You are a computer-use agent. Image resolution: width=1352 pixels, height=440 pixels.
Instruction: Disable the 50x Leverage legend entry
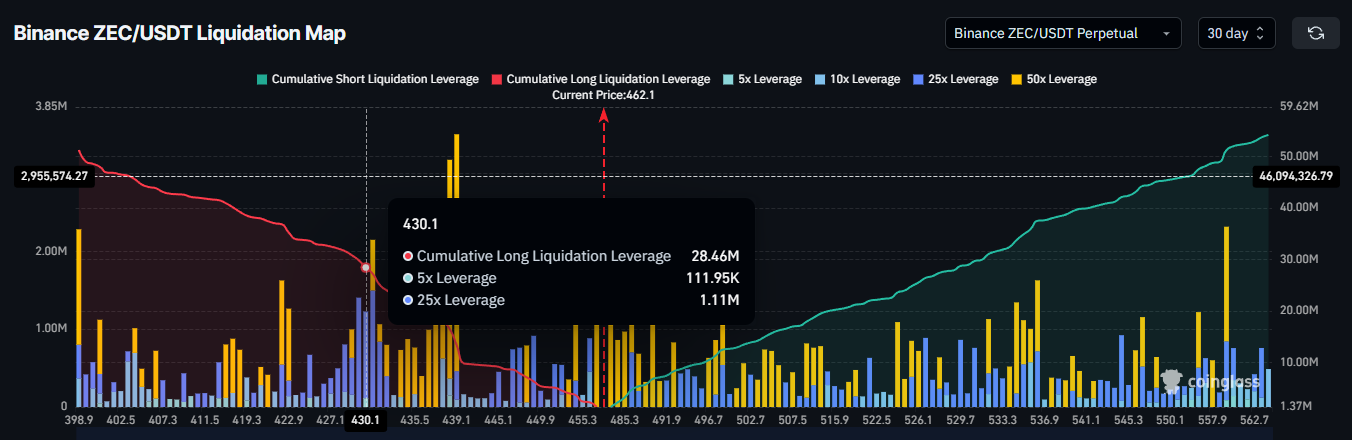point(1056,79)
